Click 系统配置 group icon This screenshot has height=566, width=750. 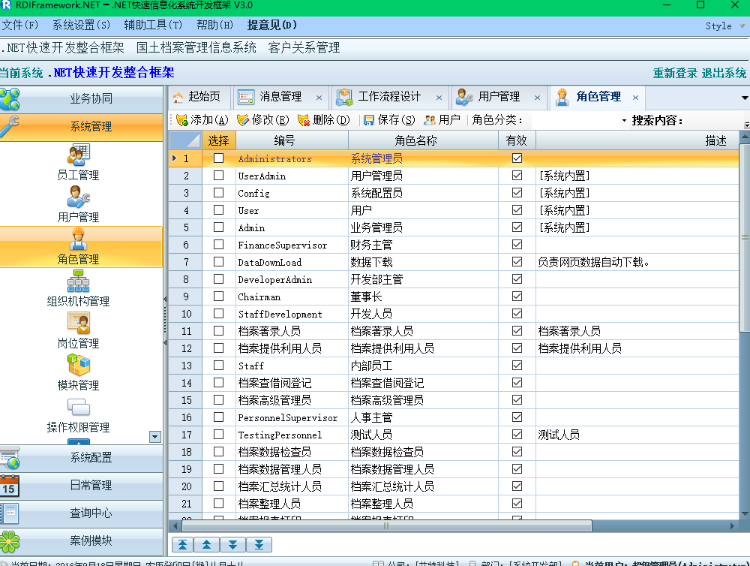click(10, 458)
